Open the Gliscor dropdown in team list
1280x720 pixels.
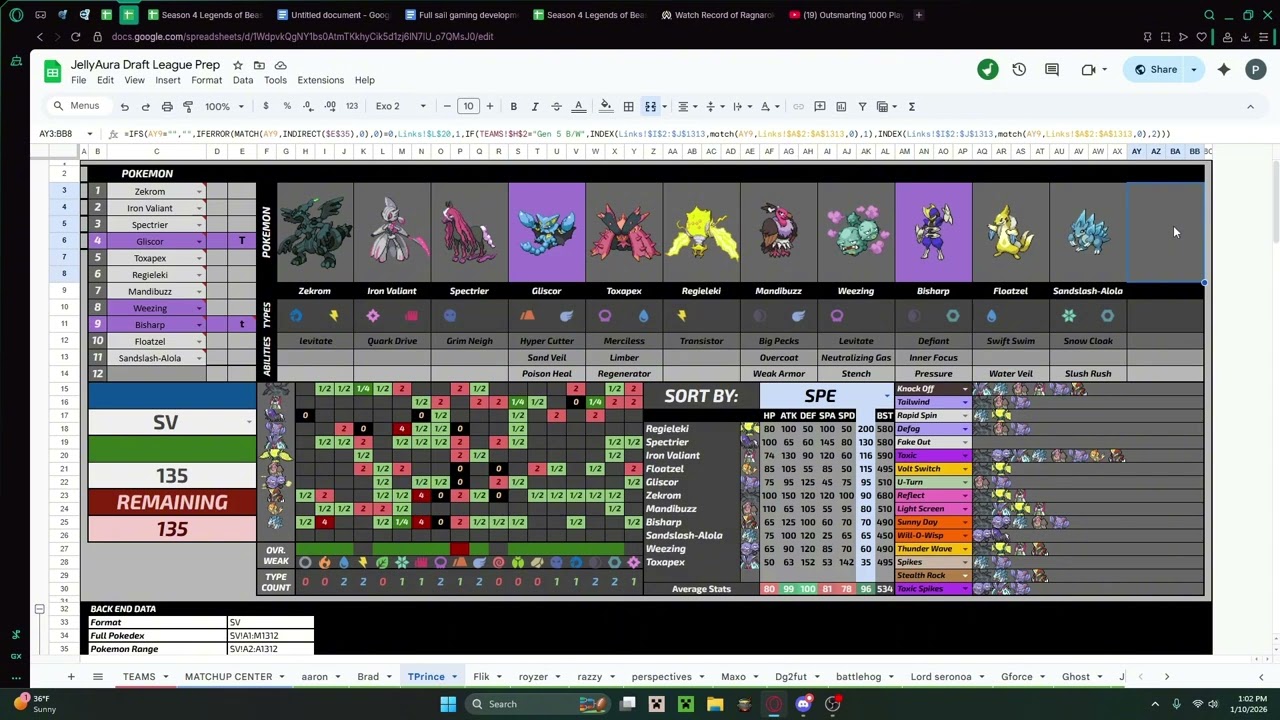pyautogui.click(x=199, y=242)
